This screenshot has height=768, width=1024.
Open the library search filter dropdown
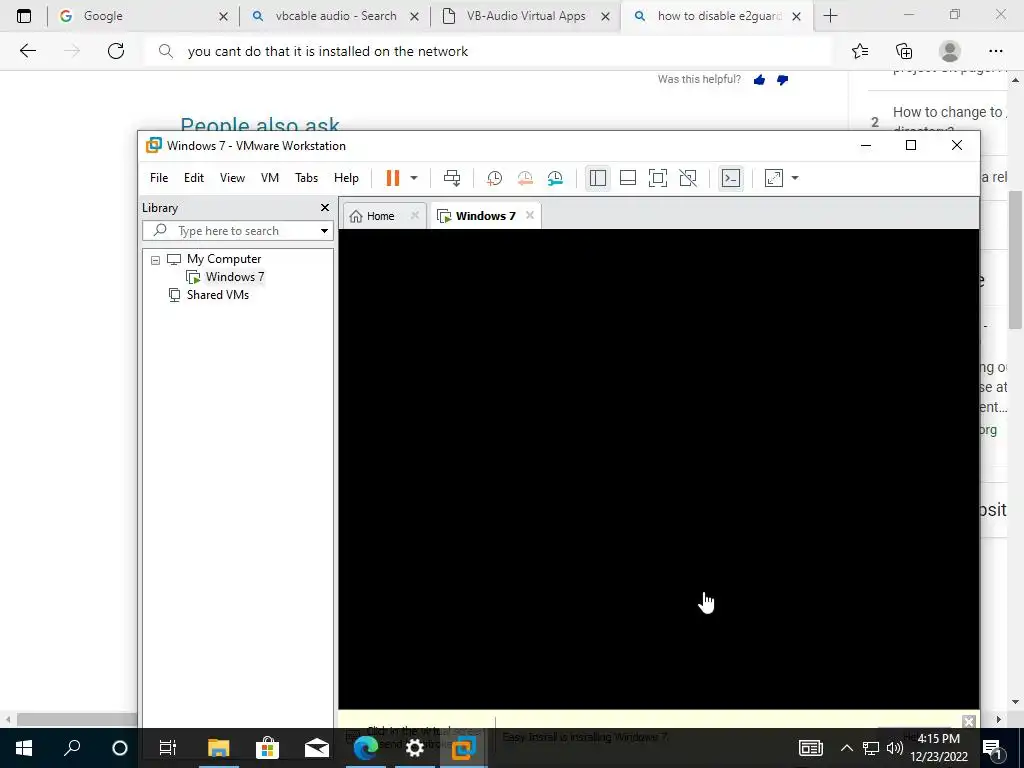(324, 231)
